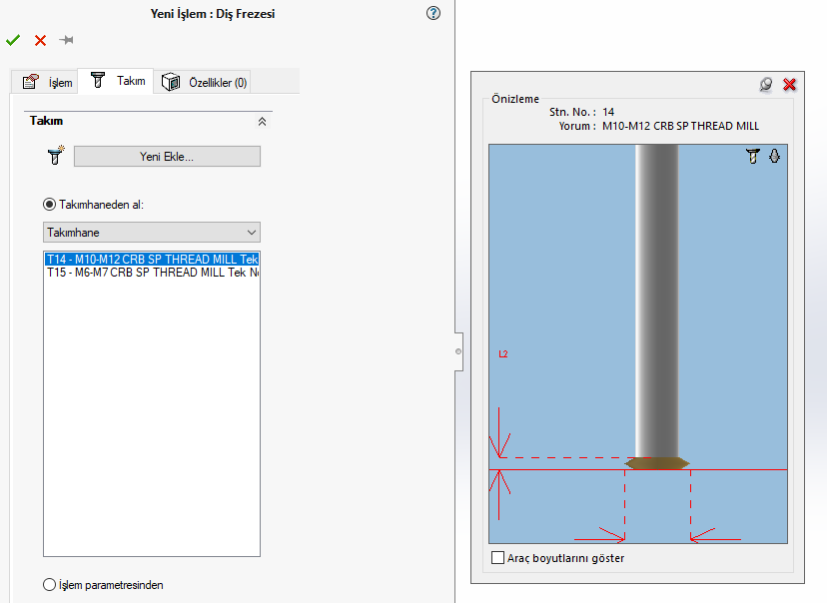Screen dimensions: 827x603
Task: Click the new tool icon beside Yeni Ekle
Action: coord(54,156)
